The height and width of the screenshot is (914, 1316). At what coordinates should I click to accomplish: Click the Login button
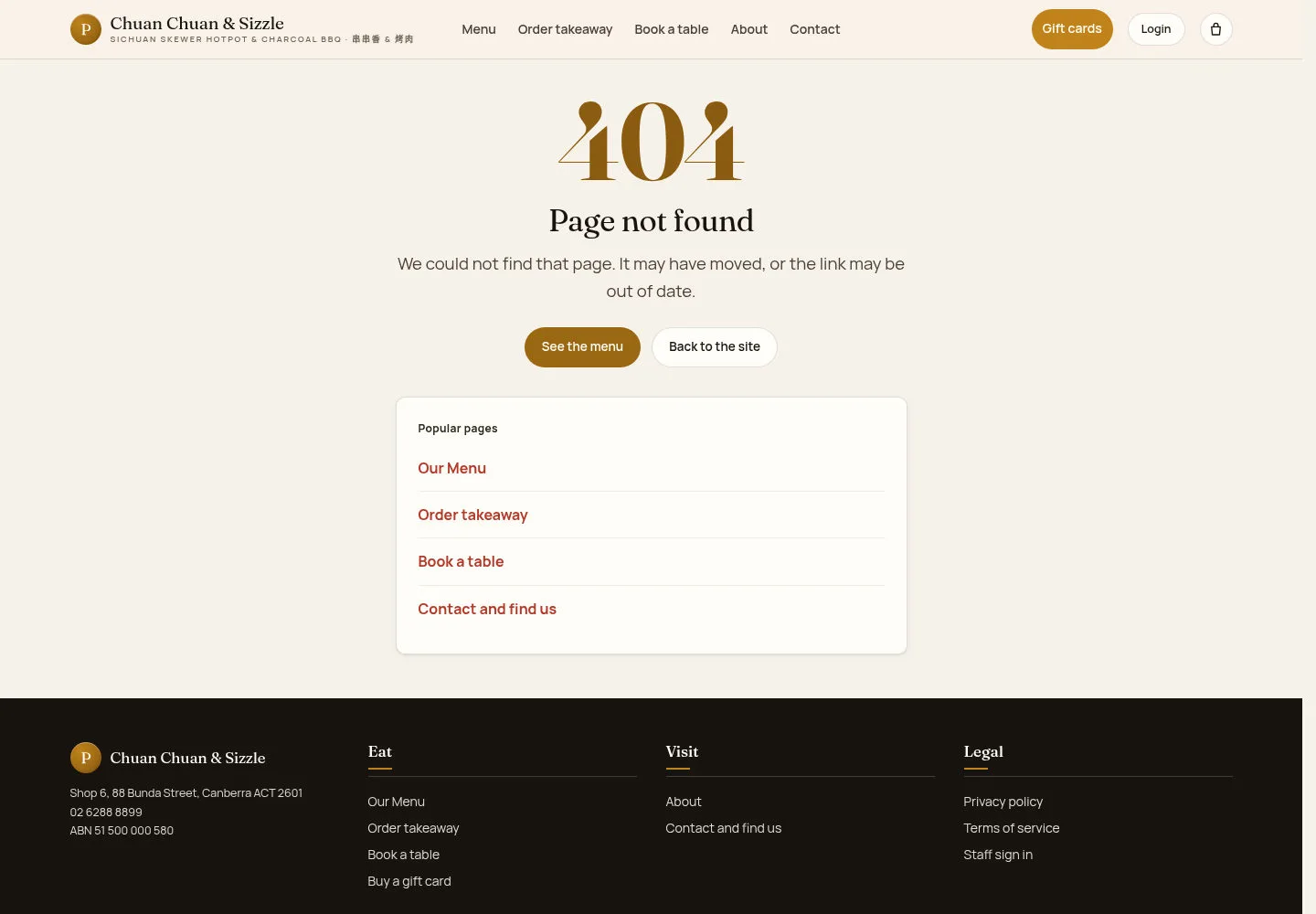1156,29
